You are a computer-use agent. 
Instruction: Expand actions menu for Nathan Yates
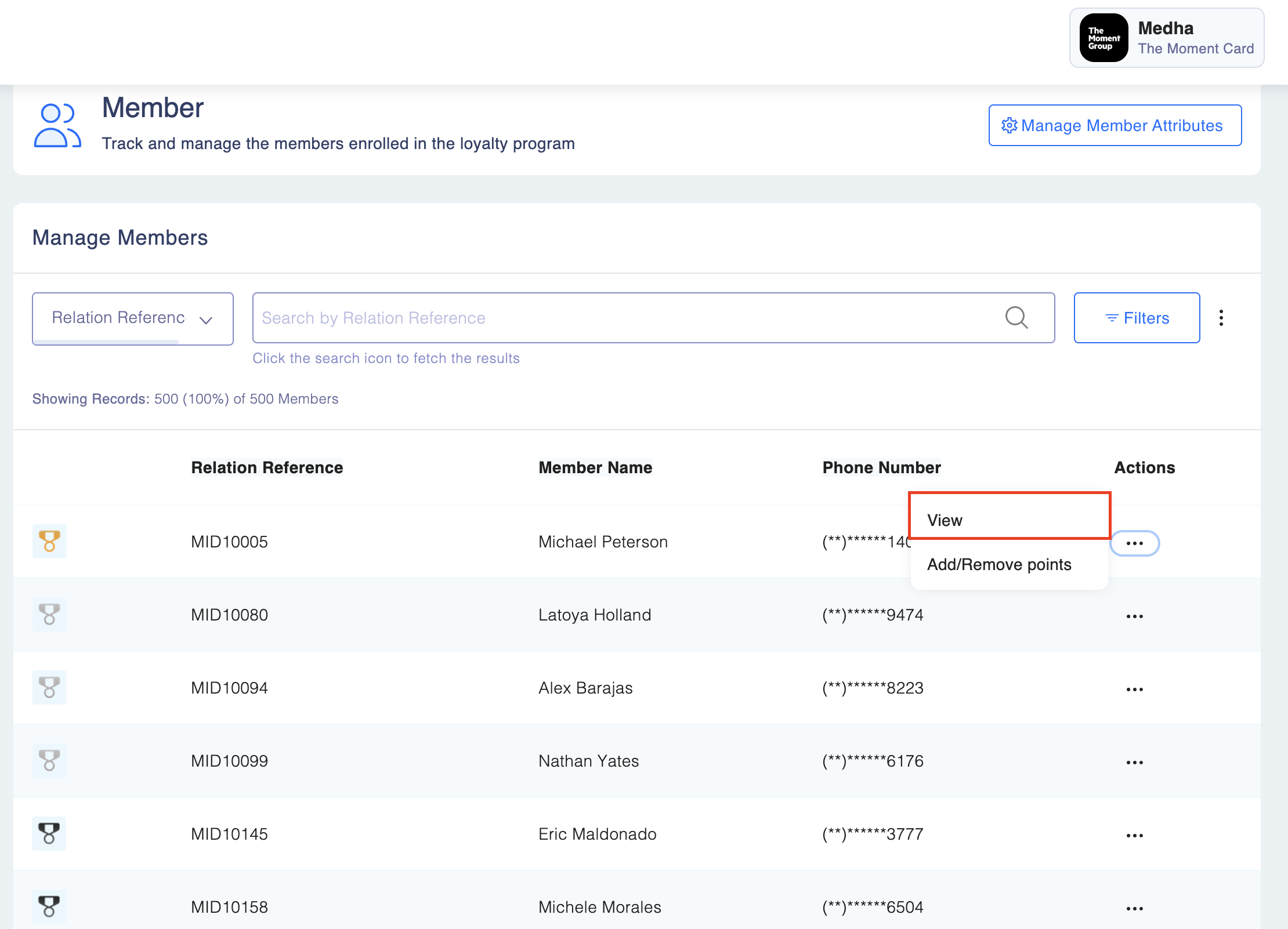(1134, 762)
